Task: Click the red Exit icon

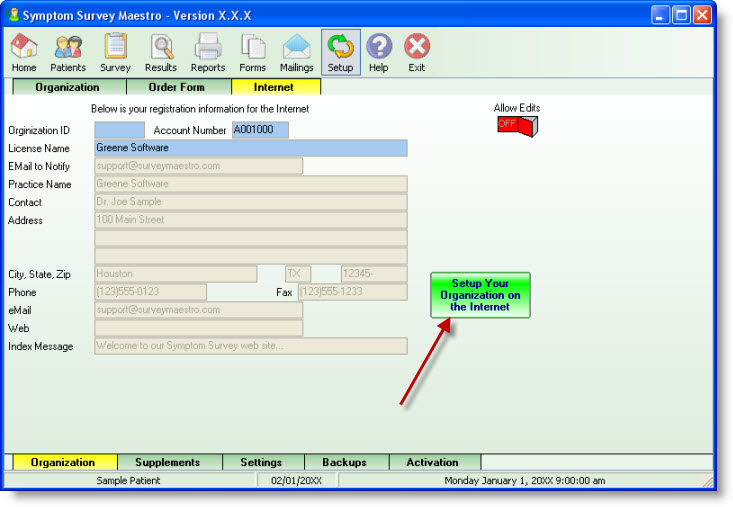Action: click(x=417, y=52)
